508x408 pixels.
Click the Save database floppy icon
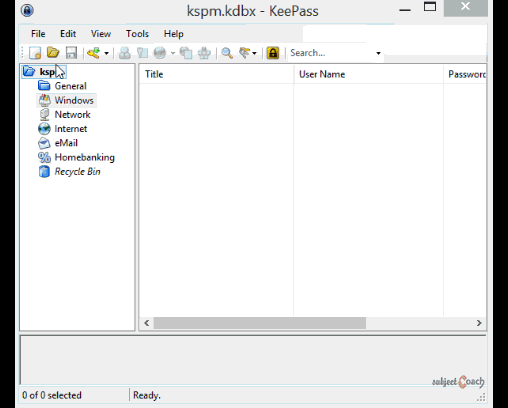[x=71, y=53]
